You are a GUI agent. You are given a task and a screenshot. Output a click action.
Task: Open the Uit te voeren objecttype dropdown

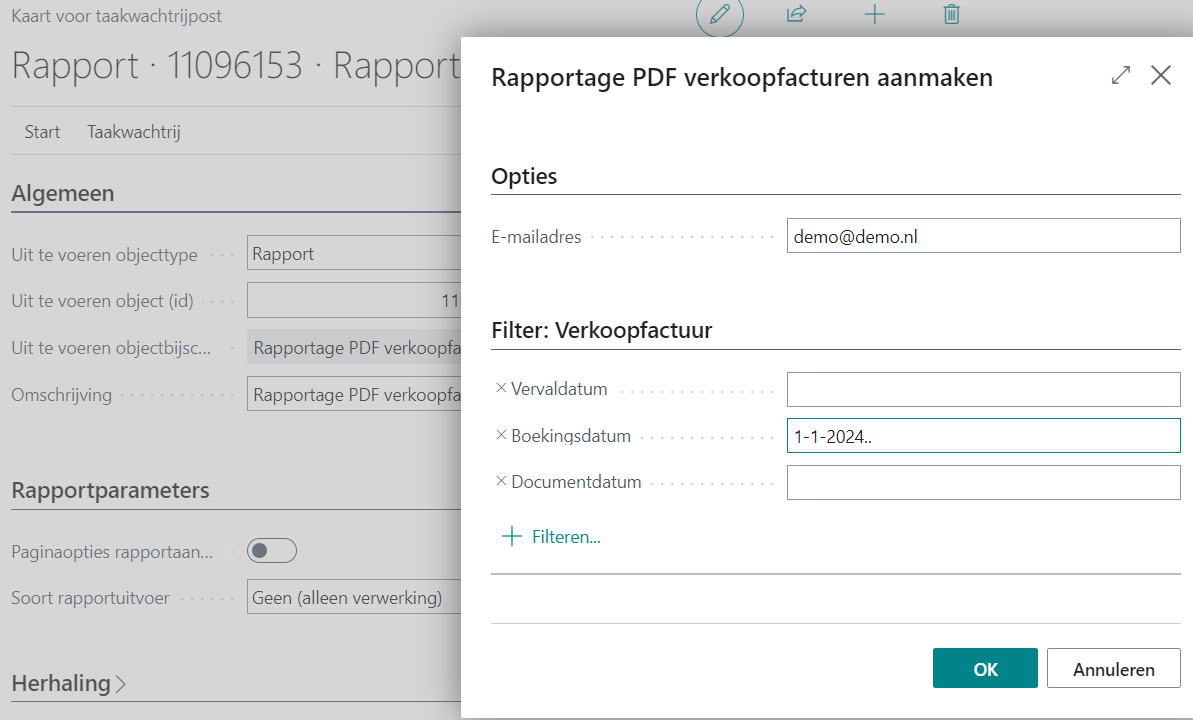coord(350,253)
